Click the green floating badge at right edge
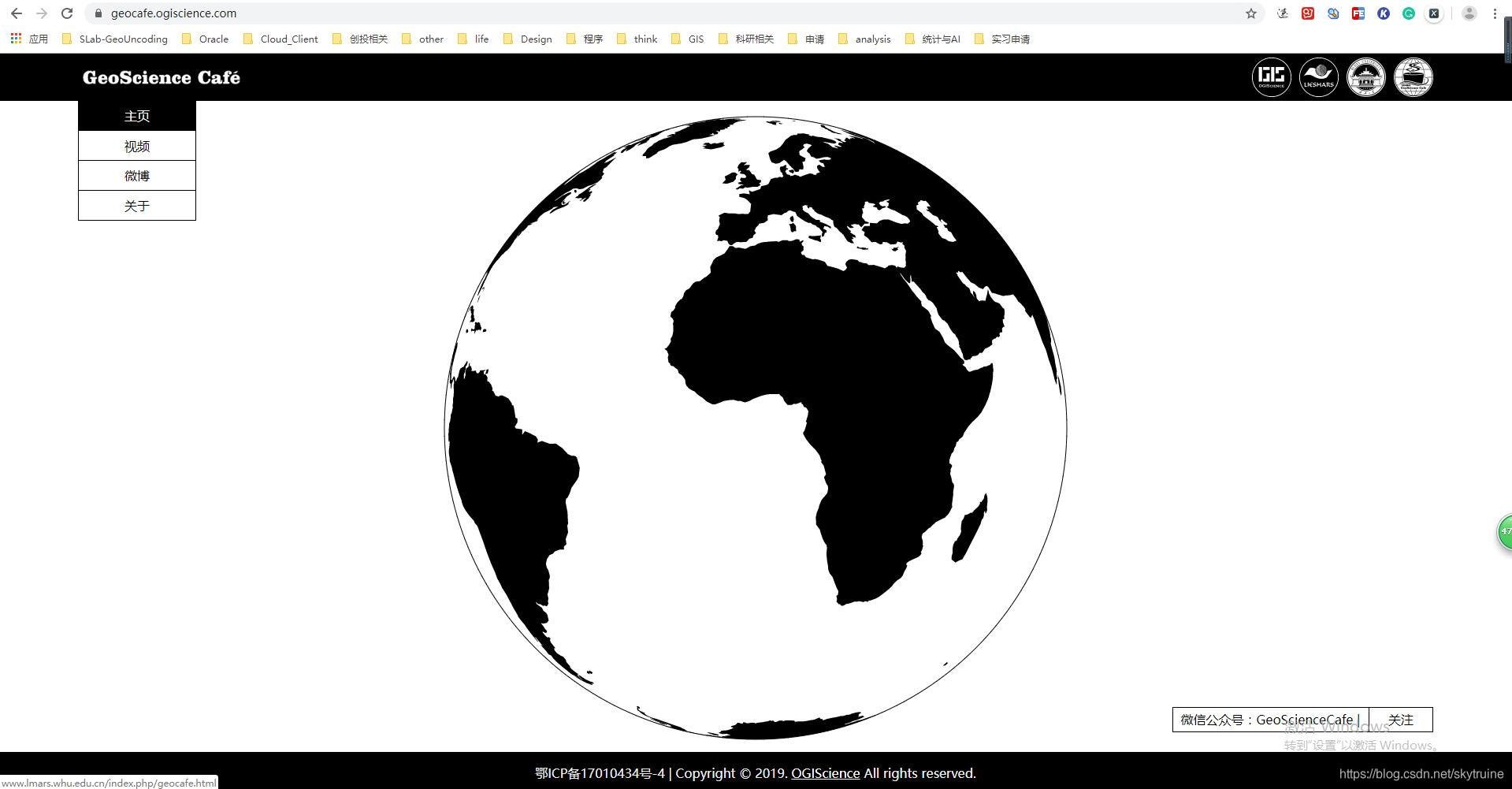The image size is (1512, 789). coord(1504,531)
